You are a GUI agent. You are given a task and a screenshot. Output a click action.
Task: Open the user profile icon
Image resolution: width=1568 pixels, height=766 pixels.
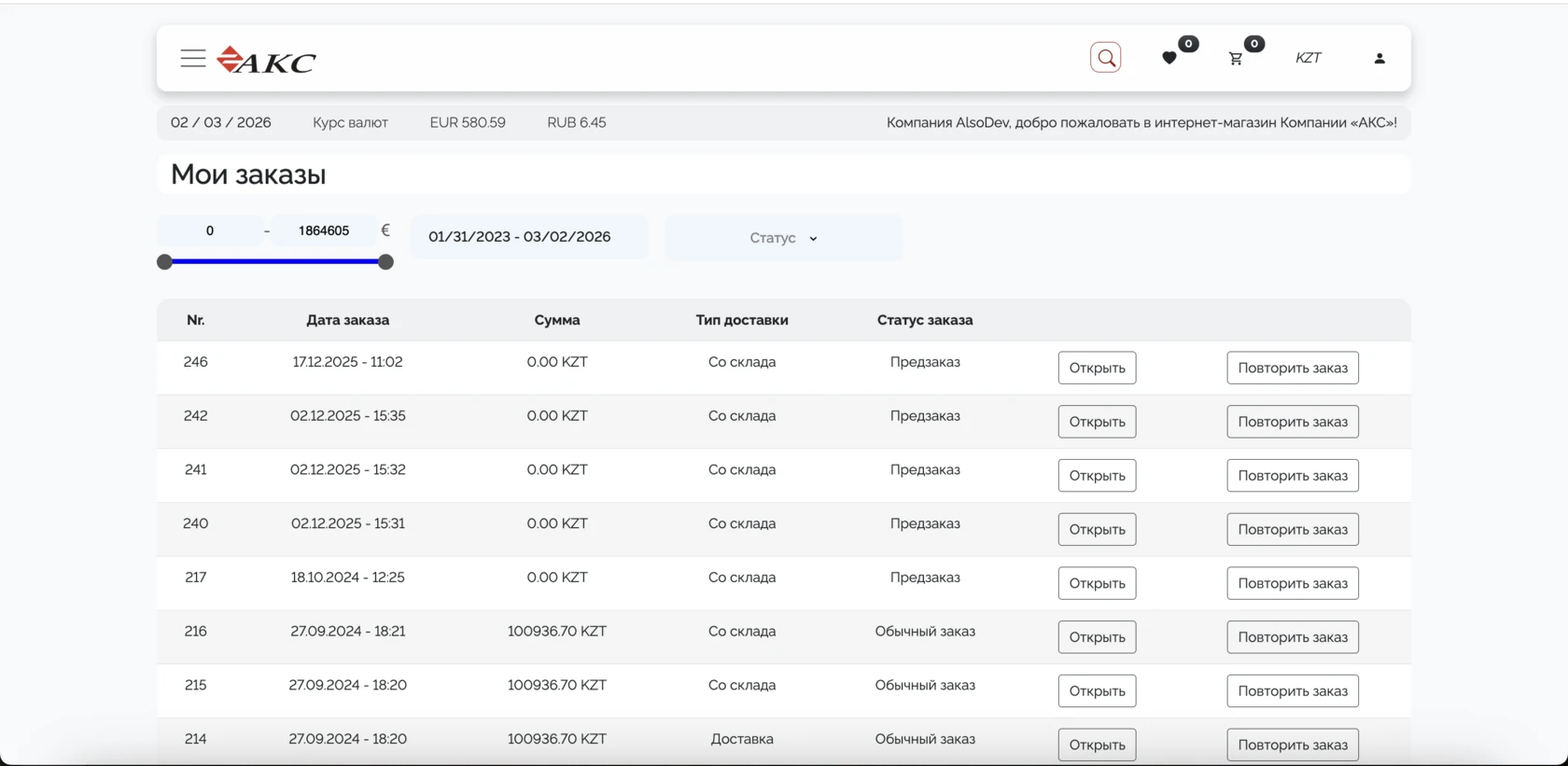click(1379, 58)
